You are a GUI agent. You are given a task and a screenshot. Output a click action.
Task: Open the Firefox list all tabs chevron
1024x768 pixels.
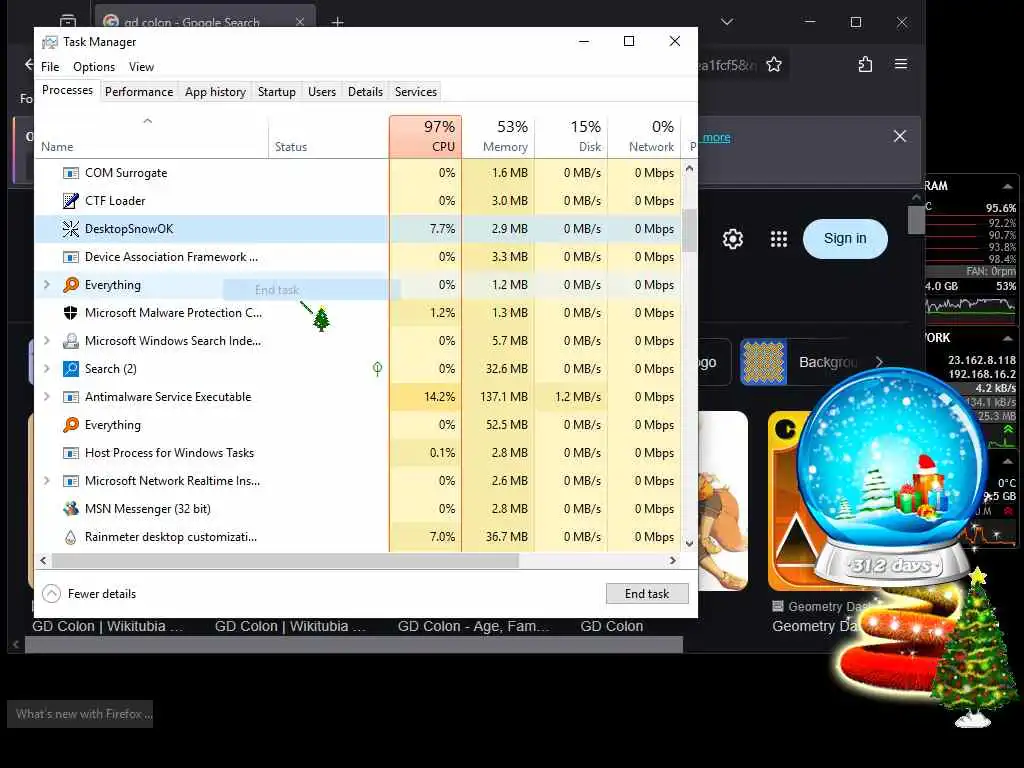tap(727, 22)
